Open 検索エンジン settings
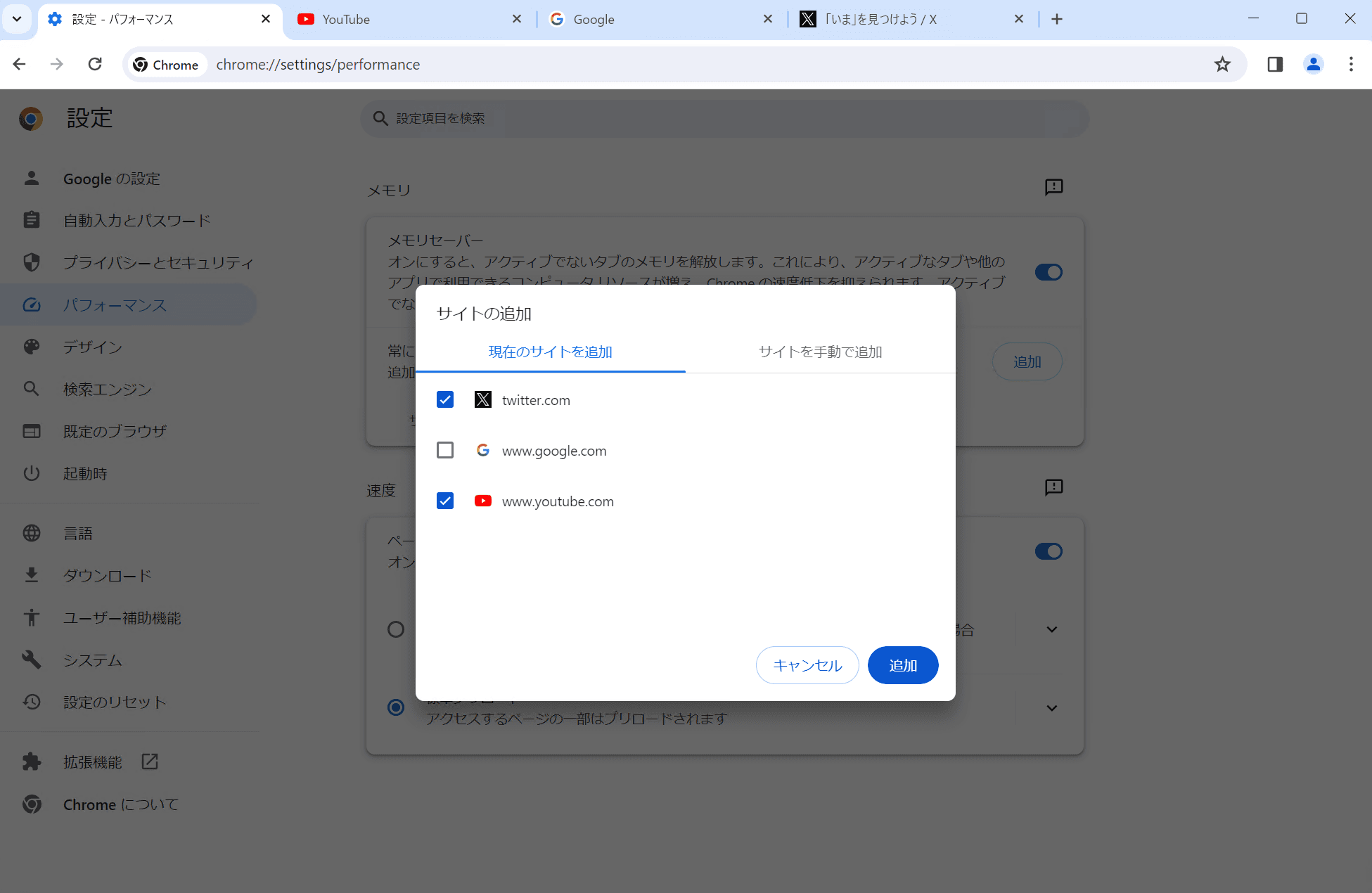1372x893 pixels. pos(129,389)
